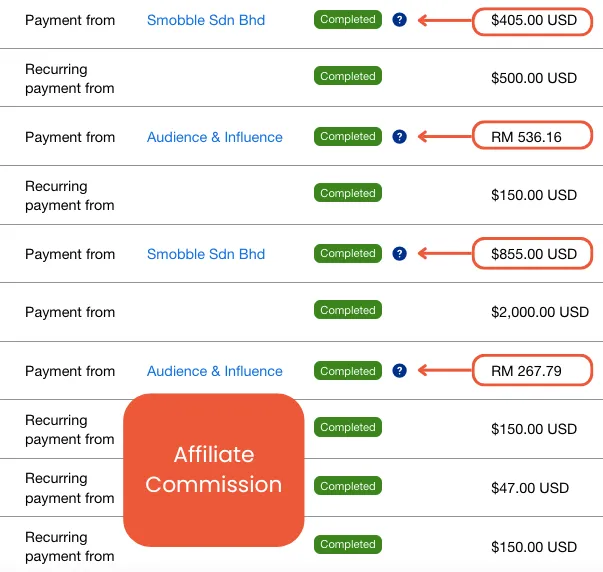Click help icon beside RM 536.16 payment
The height and width of the screenshot is (572, 603).
pyautogui.click(x=400, y=137)
